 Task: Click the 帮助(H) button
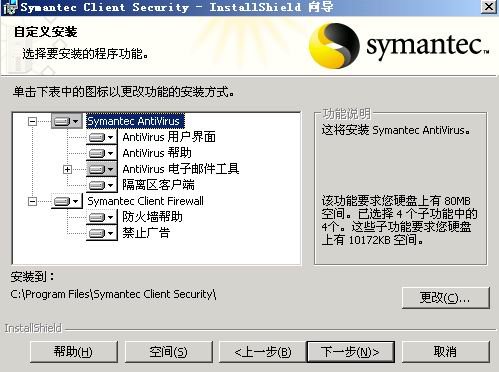point(74,352)
